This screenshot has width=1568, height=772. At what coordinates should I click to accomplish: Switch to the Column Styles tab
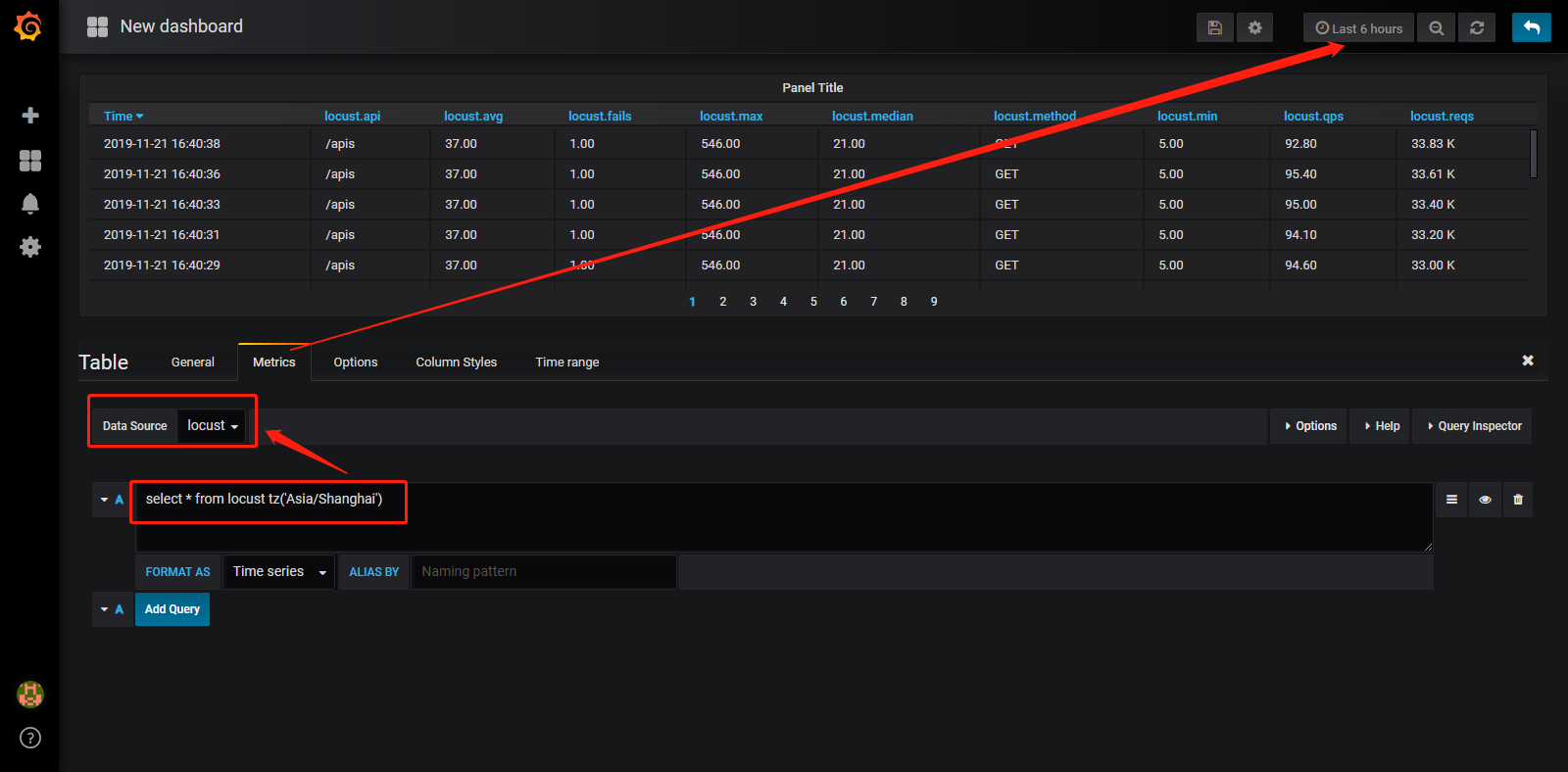tap(457, 362)
